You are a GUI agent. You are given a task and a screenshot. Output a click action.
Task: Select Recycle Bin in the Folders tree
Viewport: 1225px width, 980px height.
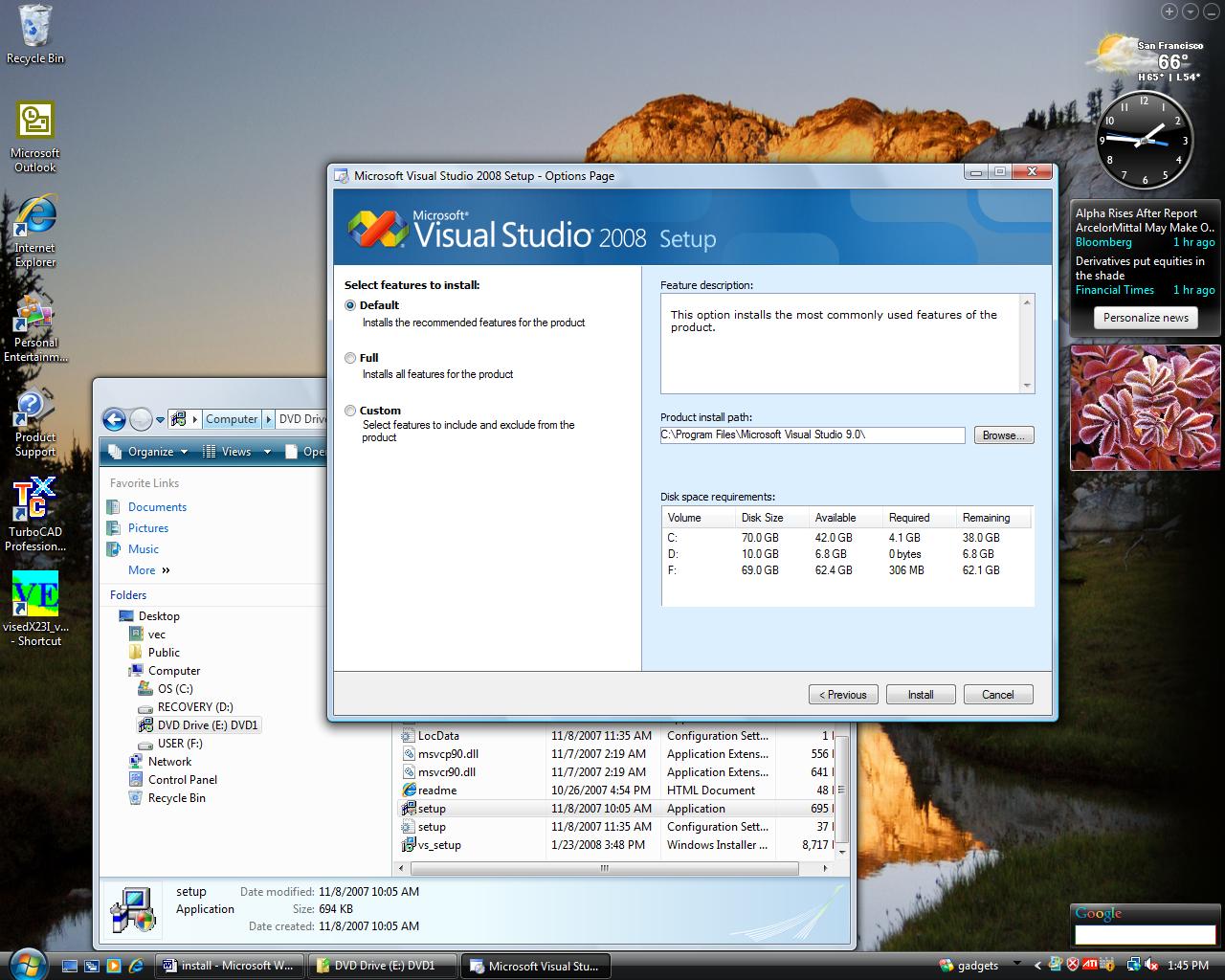(177, 798)
